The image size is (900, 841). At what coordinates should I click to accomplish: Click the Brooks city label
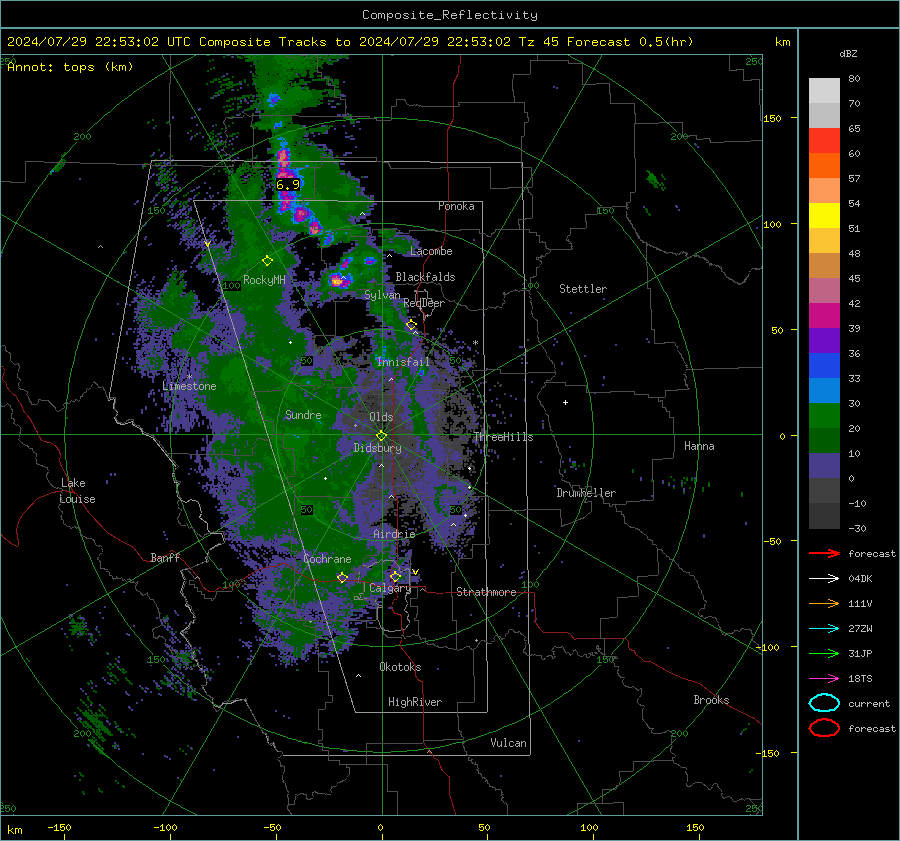711,700
